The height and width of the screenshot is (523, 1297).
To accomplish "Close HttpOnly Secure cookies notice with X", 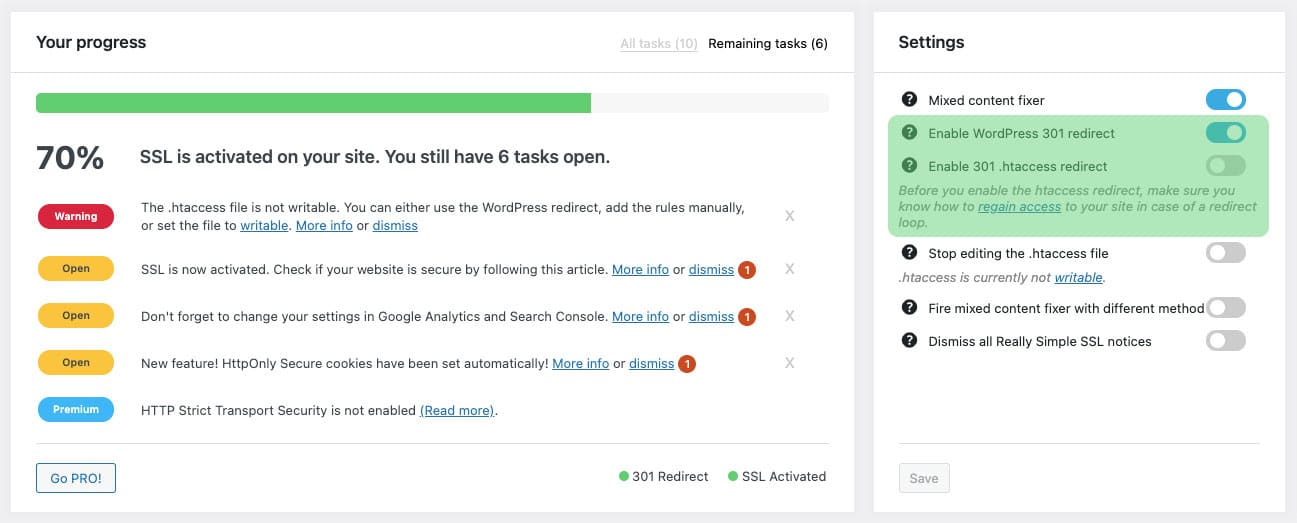I will pyautogui.click(x=789, y=363).
